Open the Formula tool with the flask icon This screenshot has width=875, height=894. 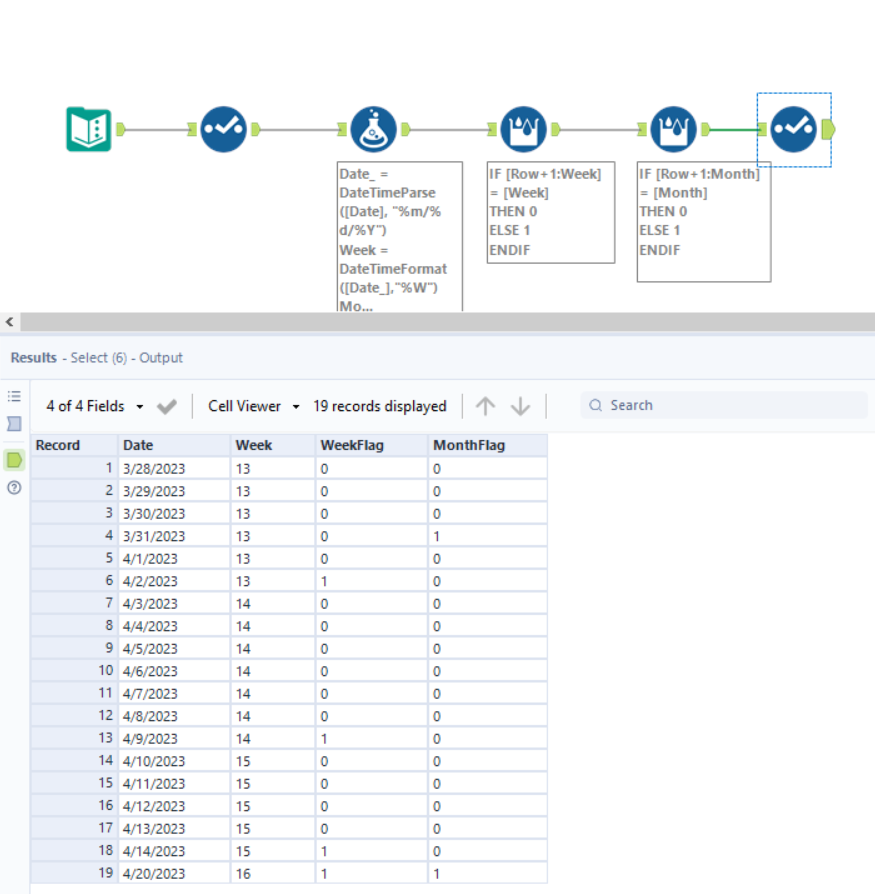(x=373, y=130)
